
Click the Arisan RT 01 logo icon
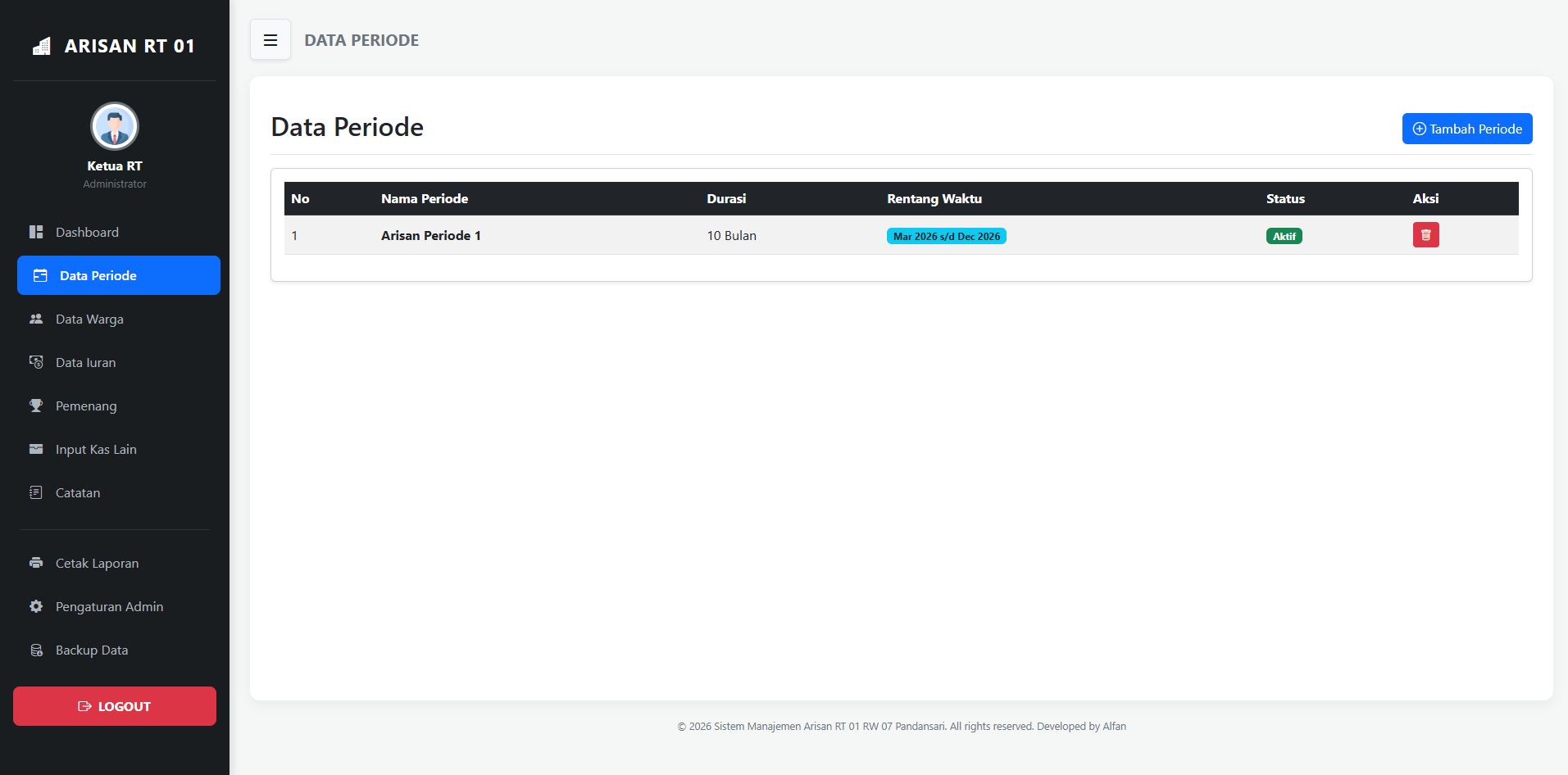(x=41, y=47)
